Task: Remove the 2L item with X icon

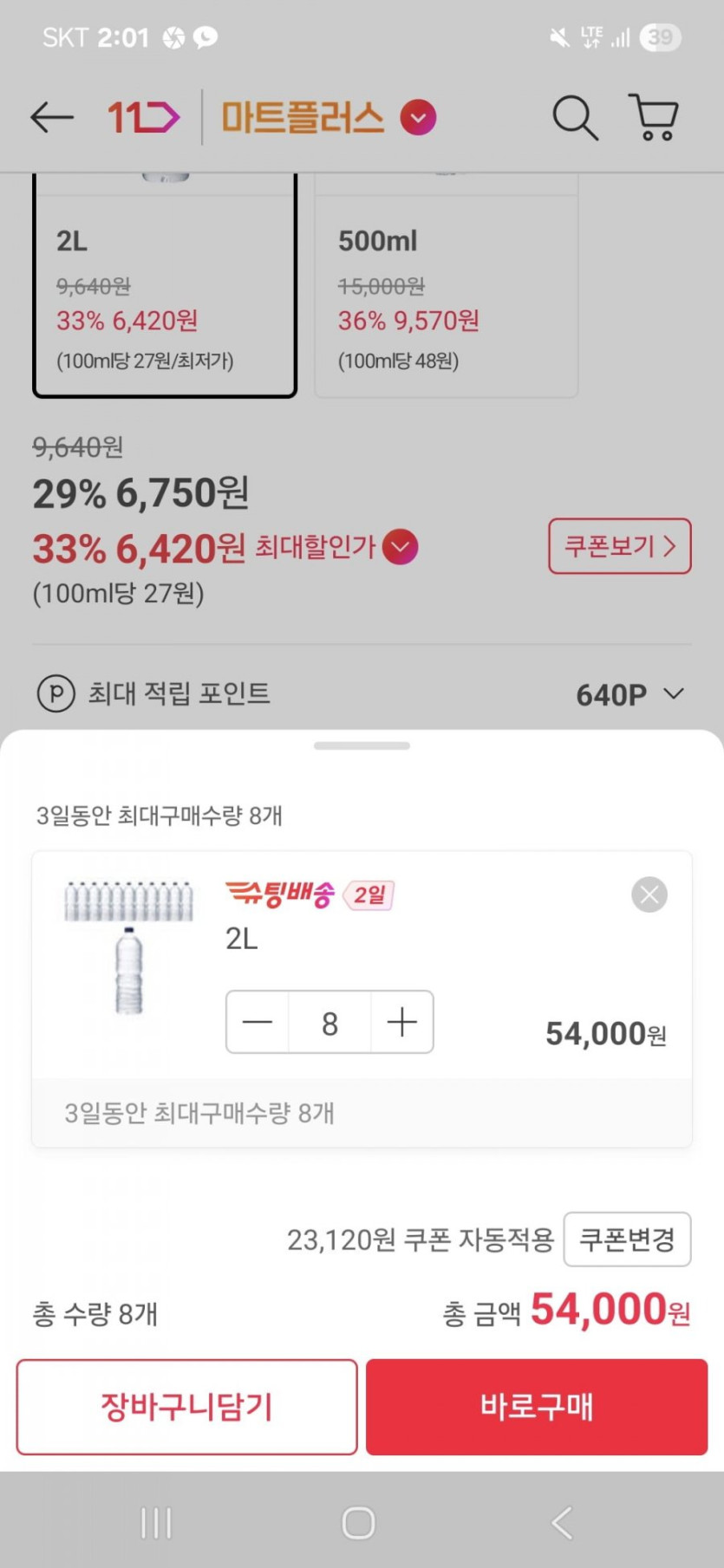Action: point(649,895)
